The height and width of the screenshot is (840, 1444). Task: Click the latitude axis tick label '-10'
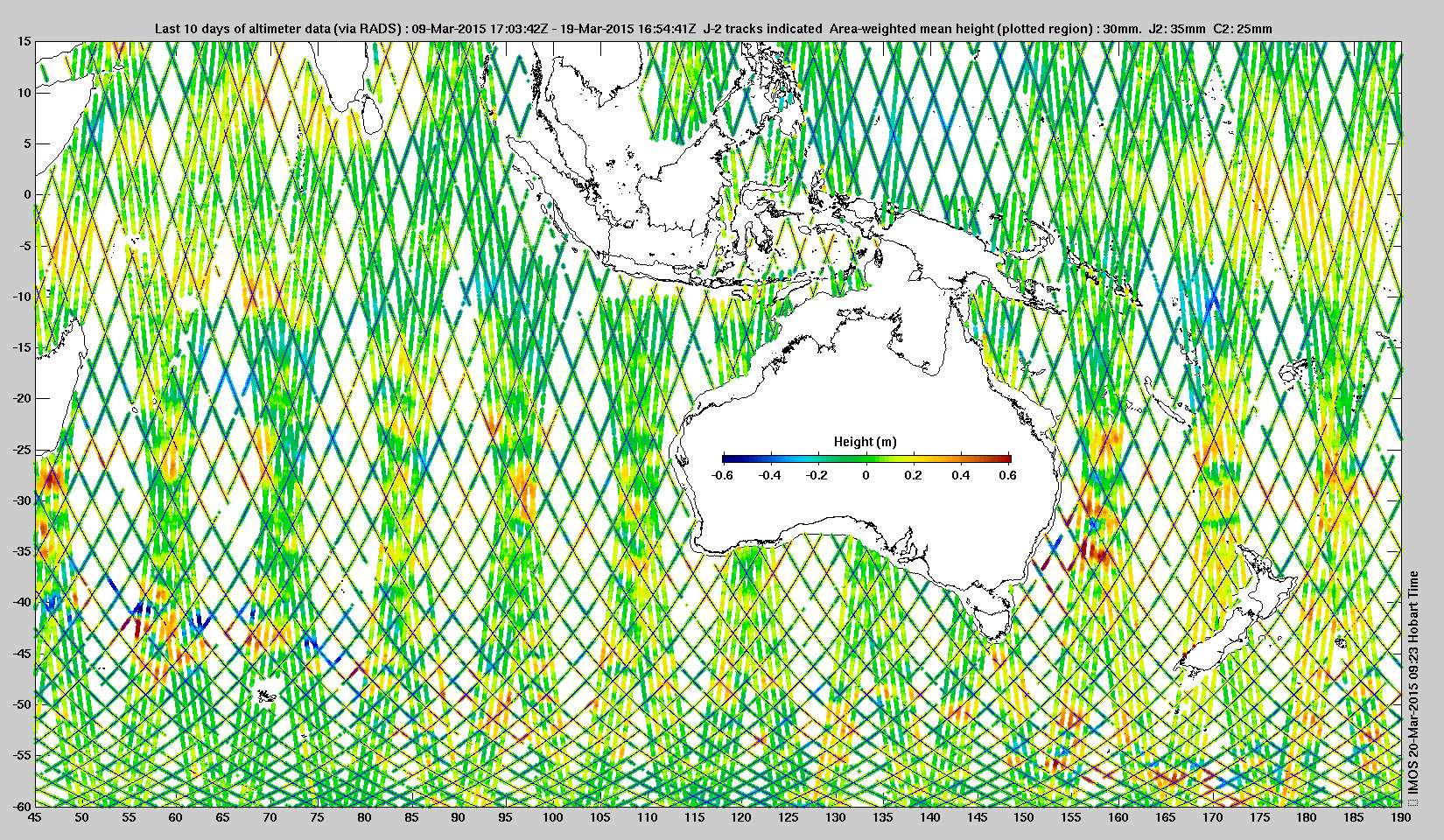point(23,297)
